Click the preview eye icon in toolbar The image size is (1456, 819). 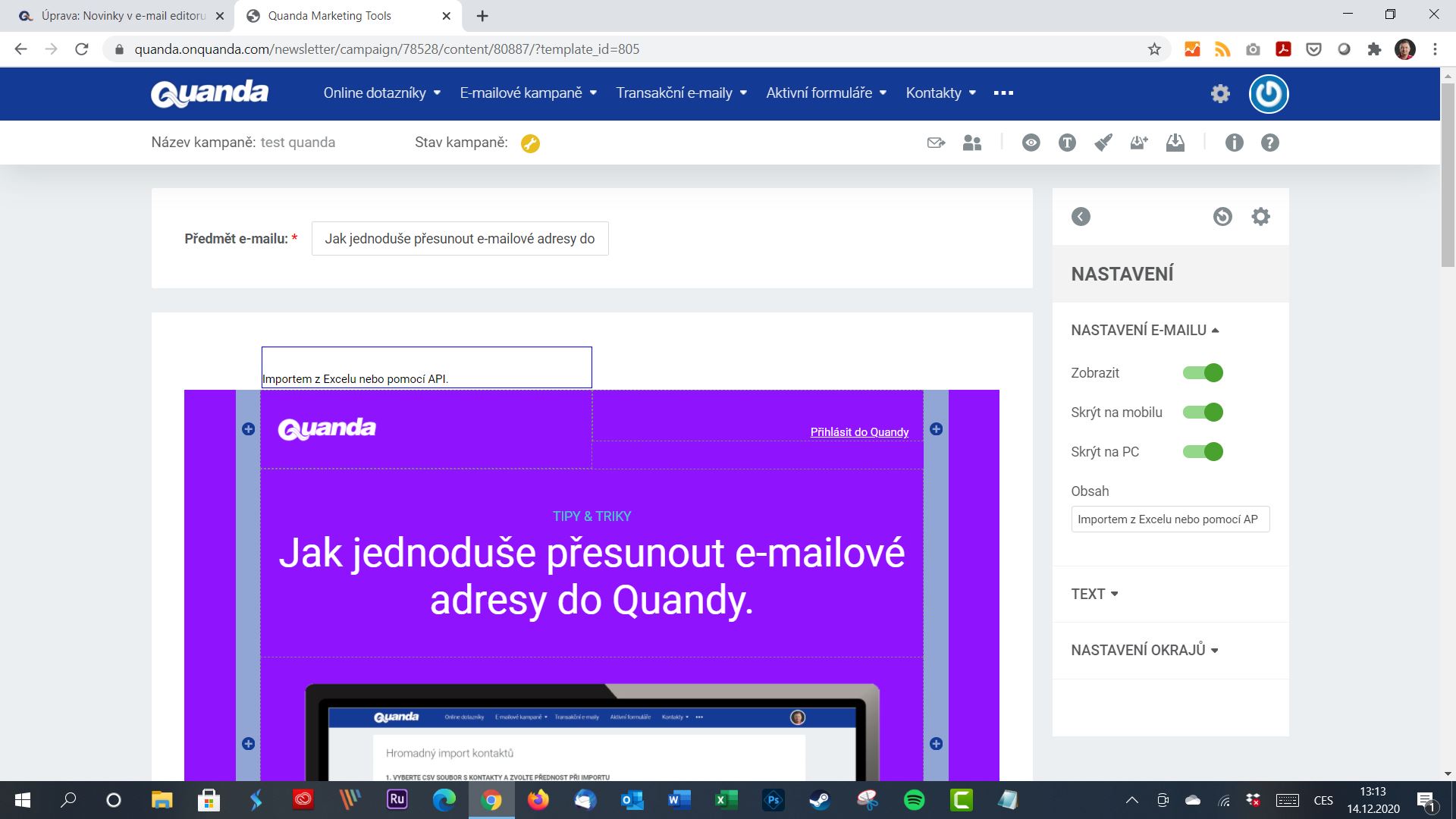(x=1030, y=143)
